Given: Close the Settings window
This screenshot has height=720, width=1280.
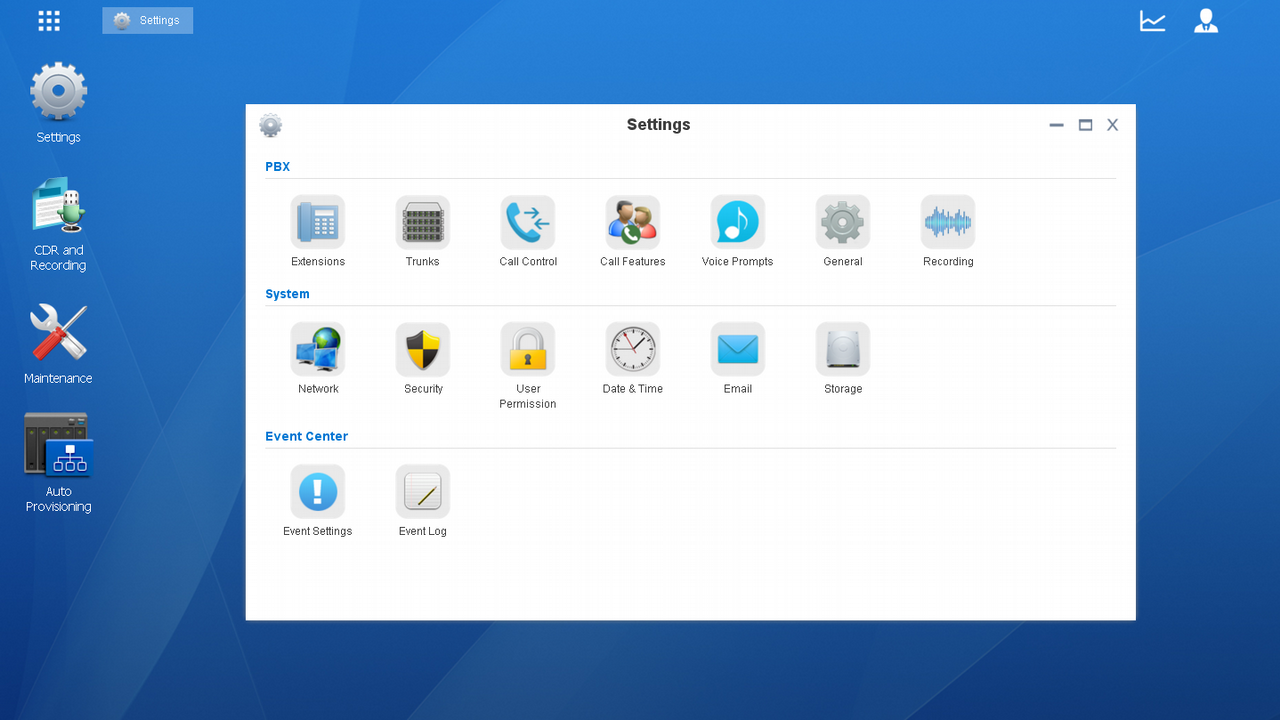Looking at the screenshot, I should pos(1112,125).
